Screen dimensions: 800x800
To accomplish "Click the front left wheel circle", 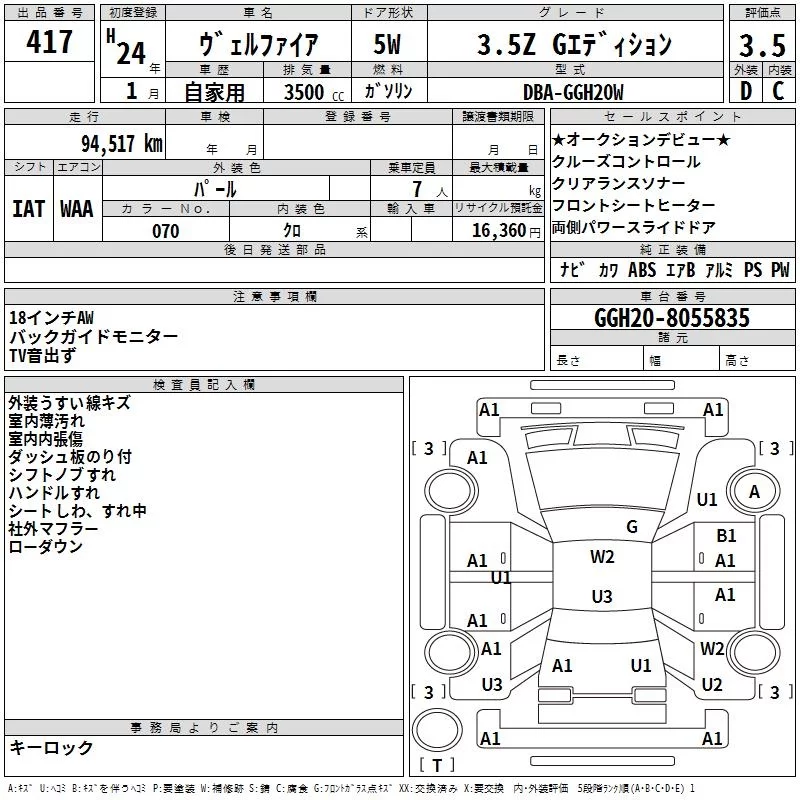I will (x=451, y=491).
